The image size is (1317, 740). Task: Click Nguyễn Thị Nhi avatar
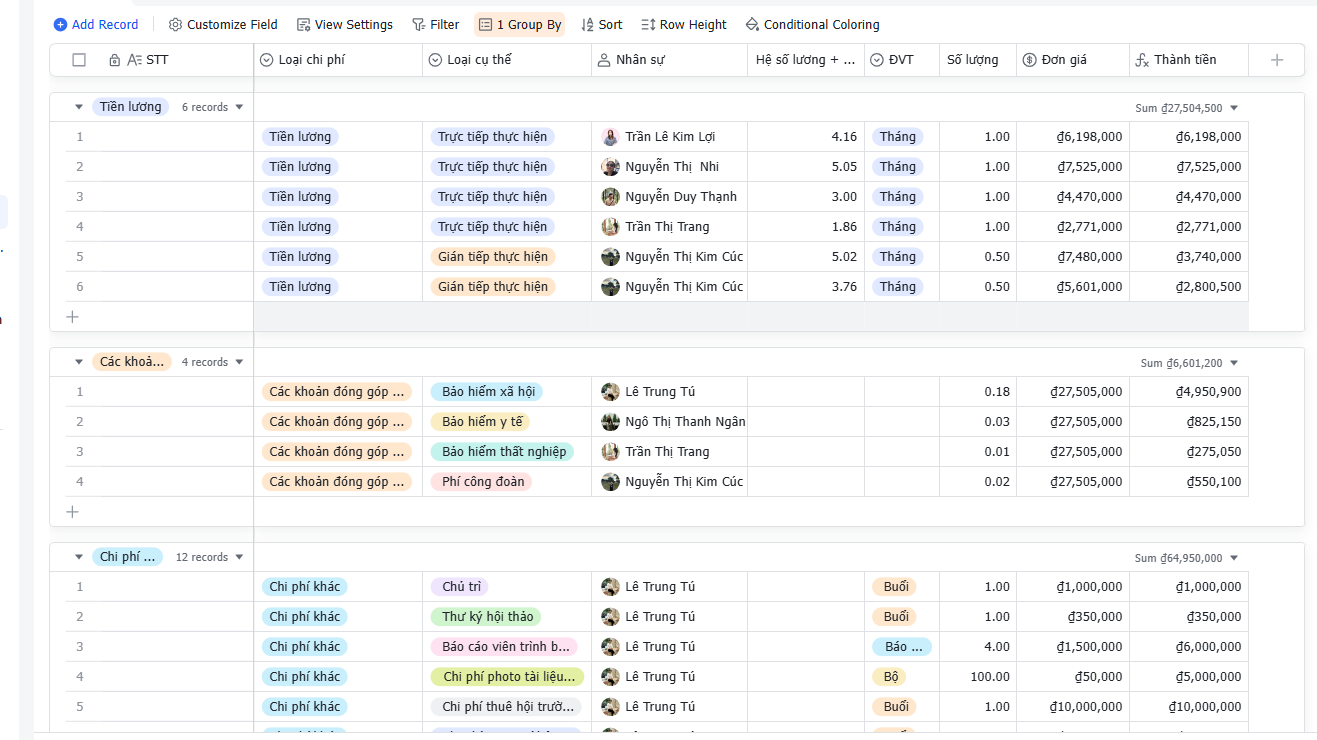pyautogui.click(x=610, y=167)
